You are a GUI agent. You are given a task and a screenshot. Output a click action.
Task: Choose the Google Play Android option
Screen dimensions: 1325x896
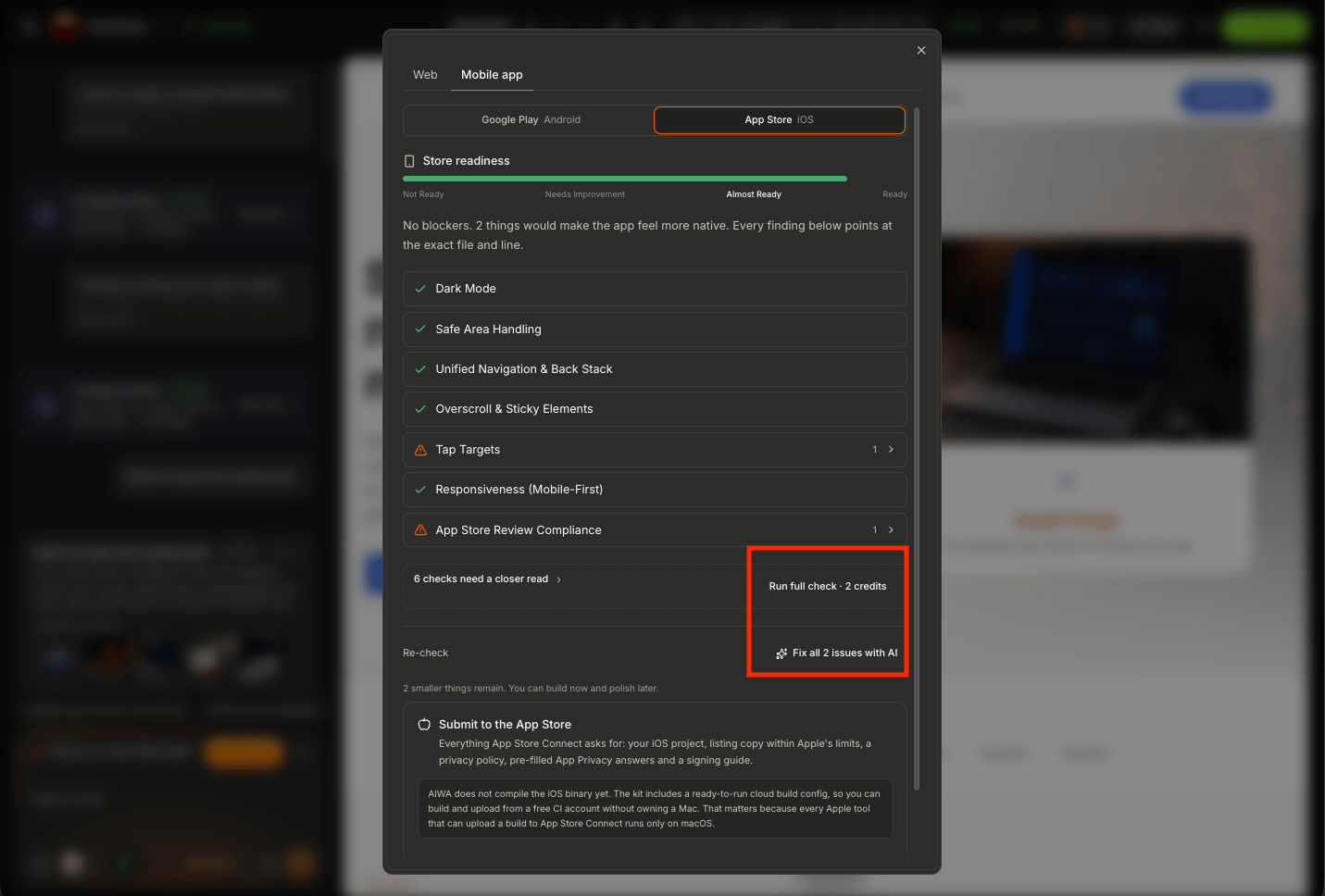tap(531, 119)
